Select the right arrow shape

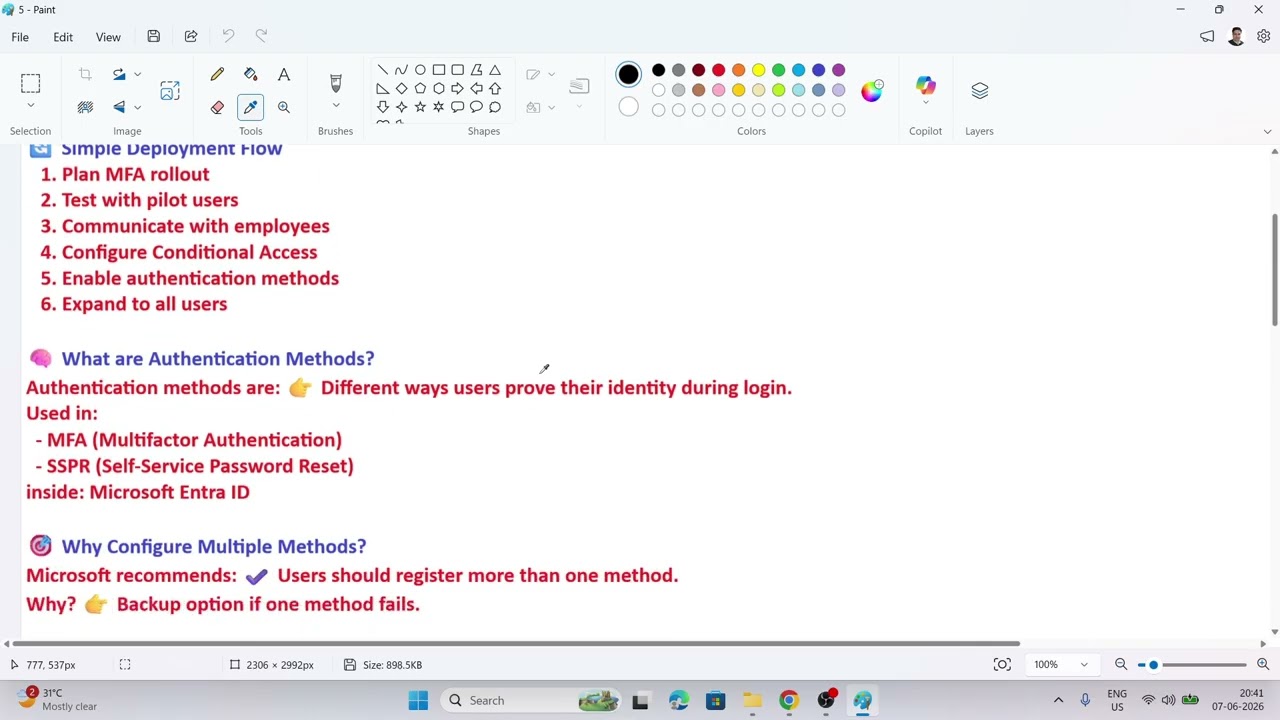pos(457,88)
